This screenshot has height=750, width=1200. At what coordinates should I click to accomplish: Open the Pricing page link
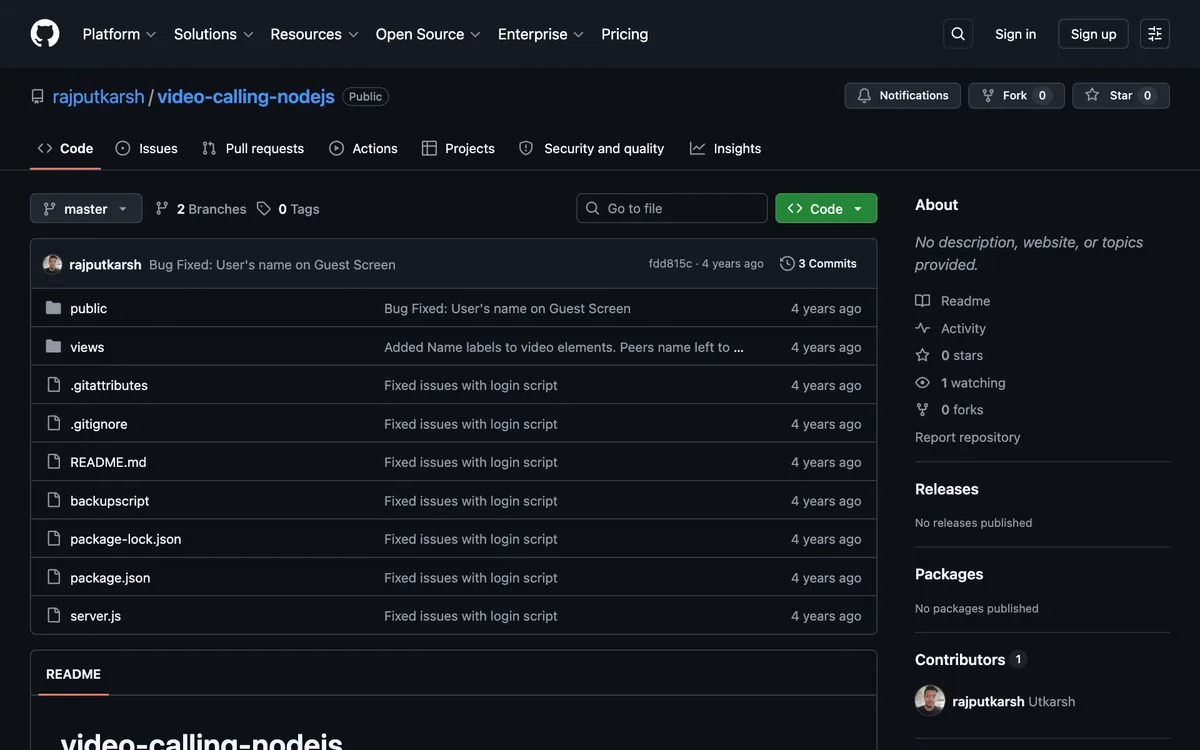[x=624, y=34]
